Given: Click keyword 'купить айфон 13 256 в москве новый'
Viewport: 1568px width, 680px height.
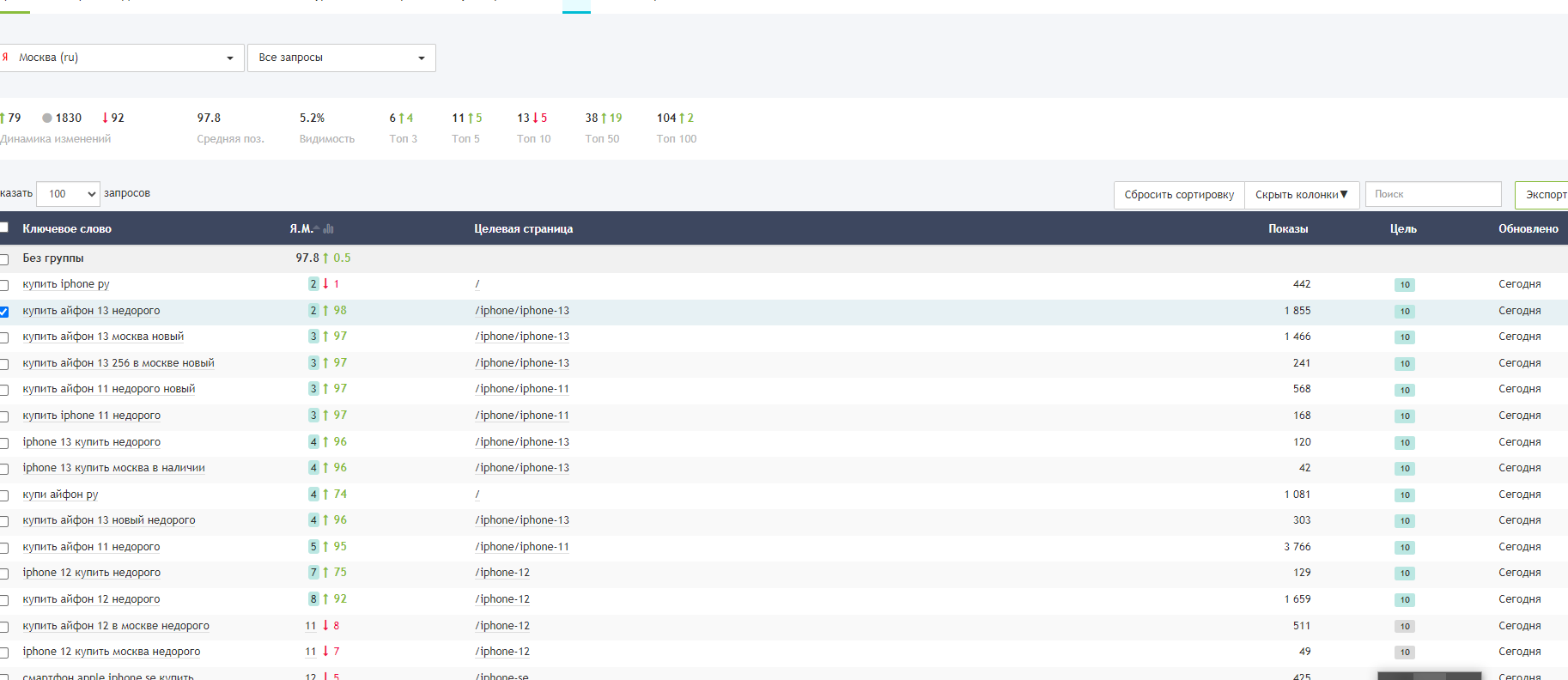Looking at the screenshot, I should (x=119, y=363).
